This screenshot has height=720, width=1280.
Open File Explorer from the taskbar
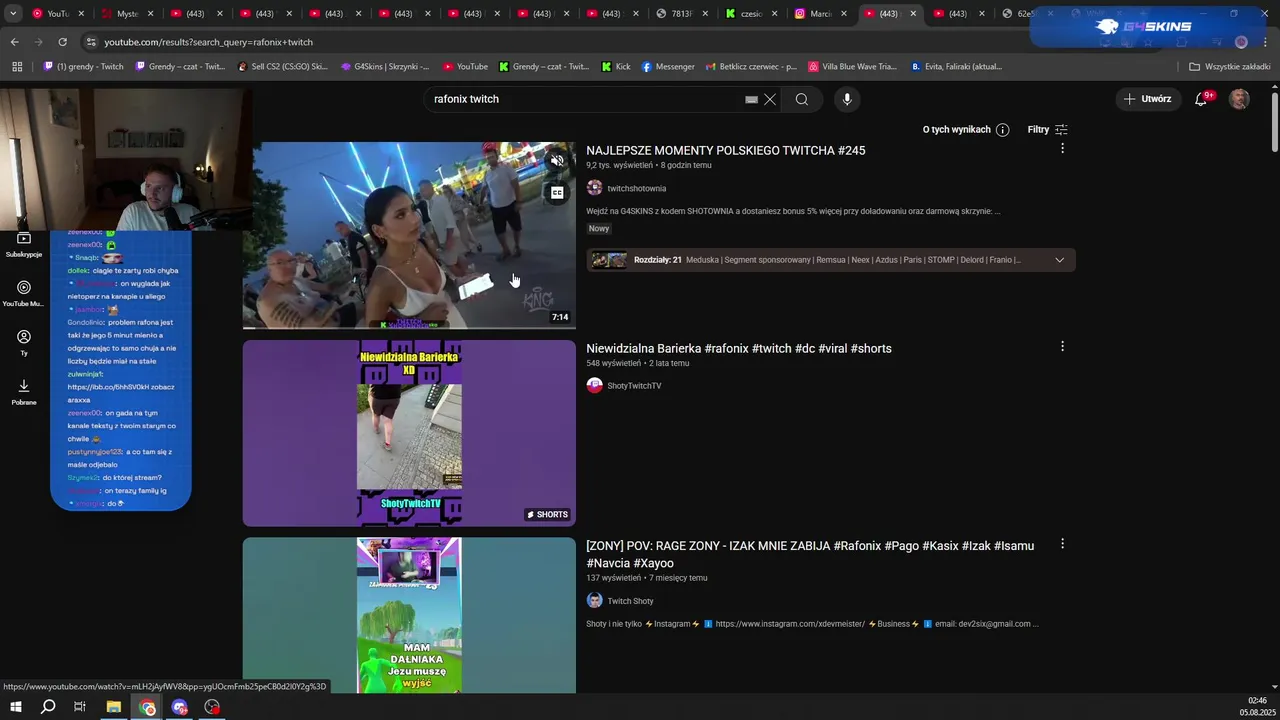point(113,707)
